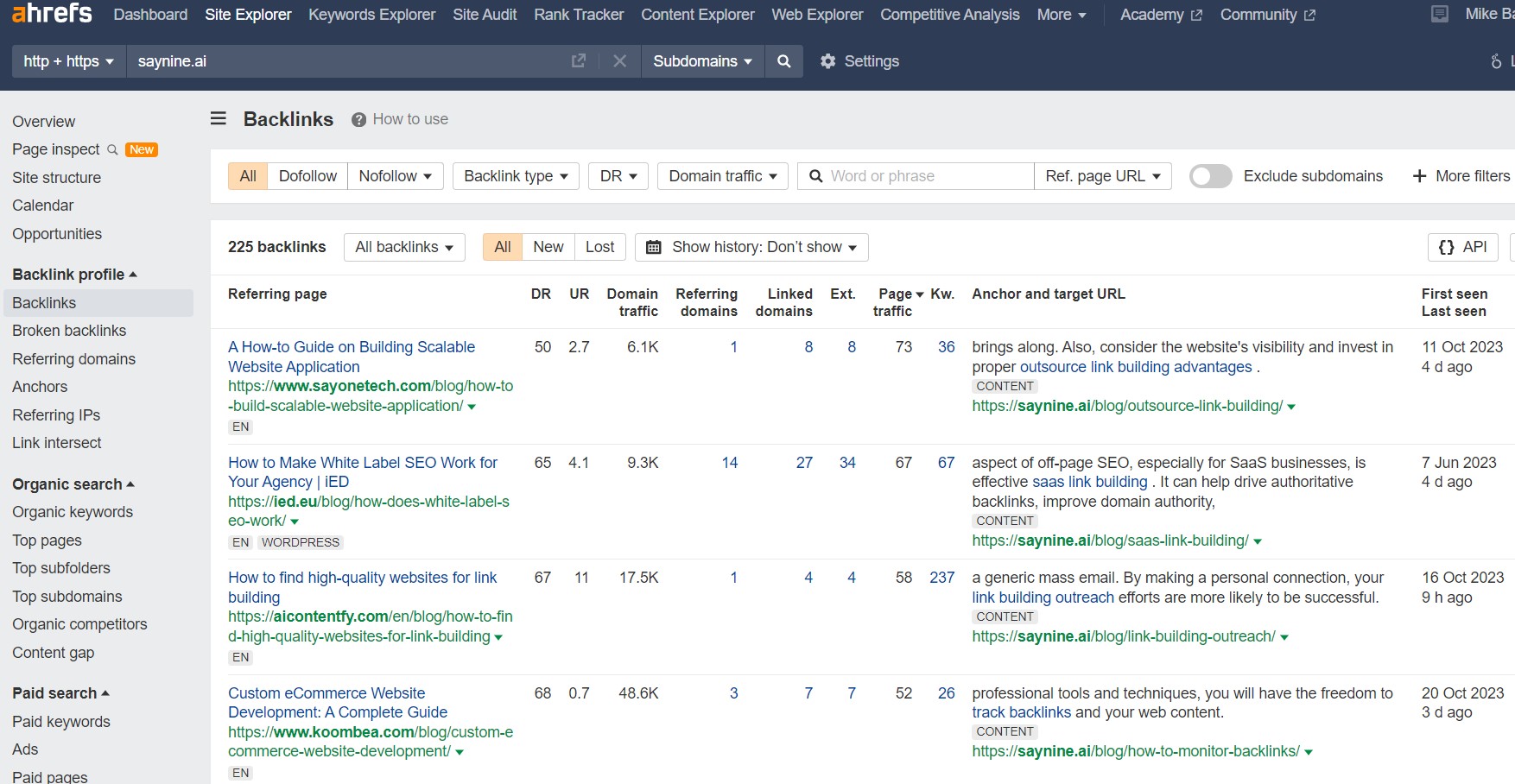Screen dimensions: 1515x784
Task: Open Referring domains in sidebar
Action: point(73,359)
